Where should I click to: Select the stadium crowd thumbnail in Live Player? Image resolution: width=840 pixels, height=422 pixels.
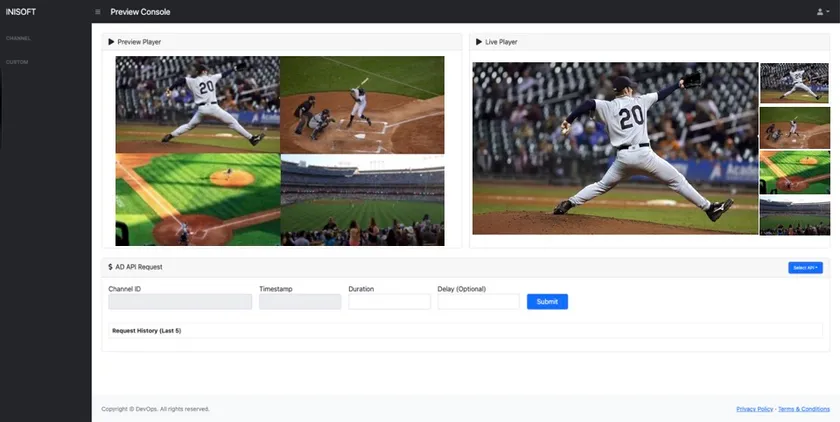point(794,215)
